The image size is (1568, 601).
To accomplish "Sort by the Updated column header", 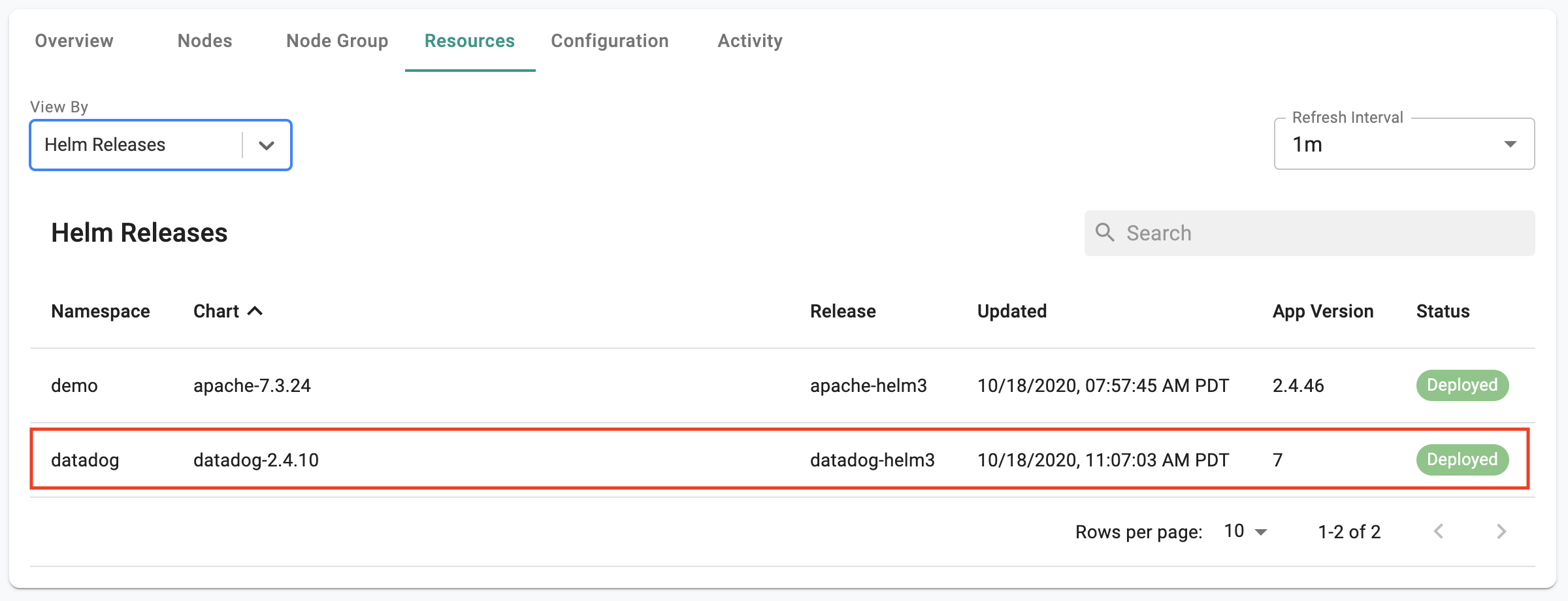I will click(1012, 311).
